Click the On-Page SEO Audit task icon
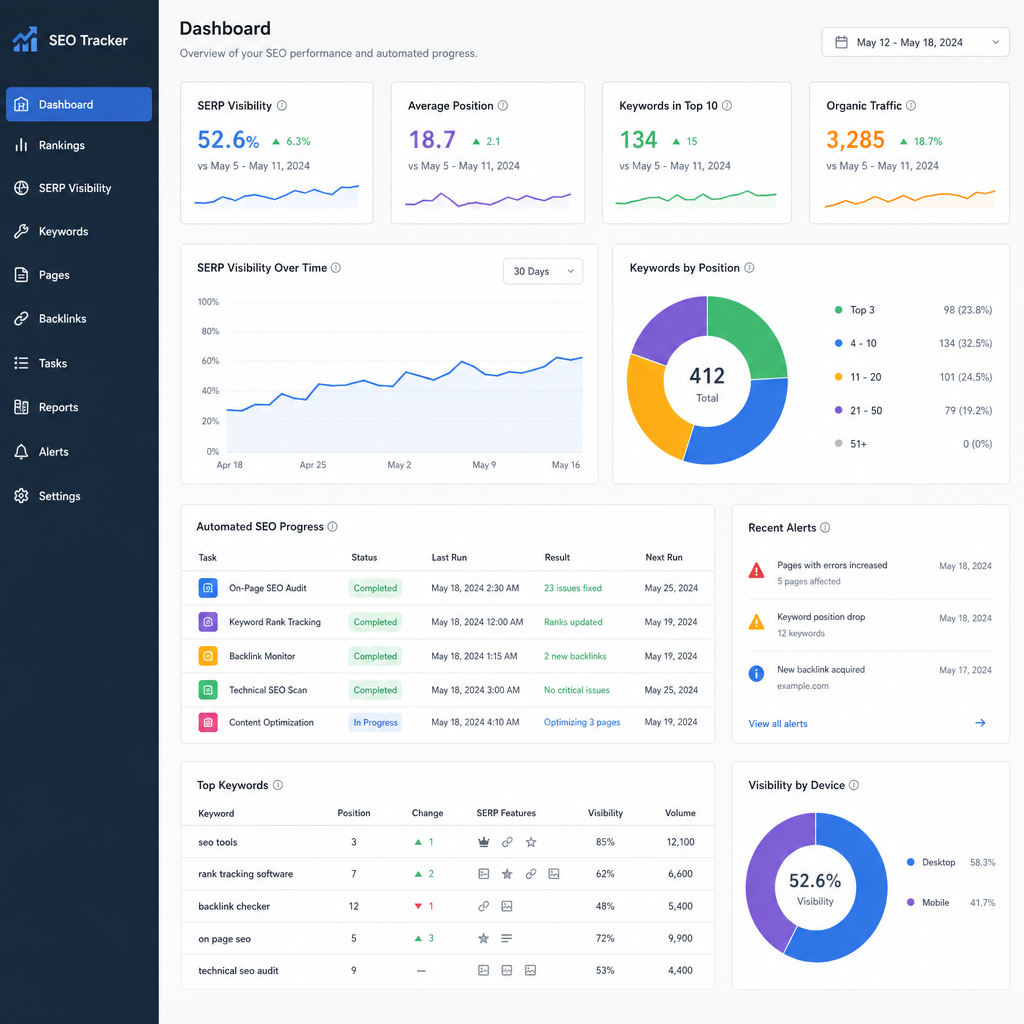Viewport: 1024px width, 1024px height. tap(208, 588)
